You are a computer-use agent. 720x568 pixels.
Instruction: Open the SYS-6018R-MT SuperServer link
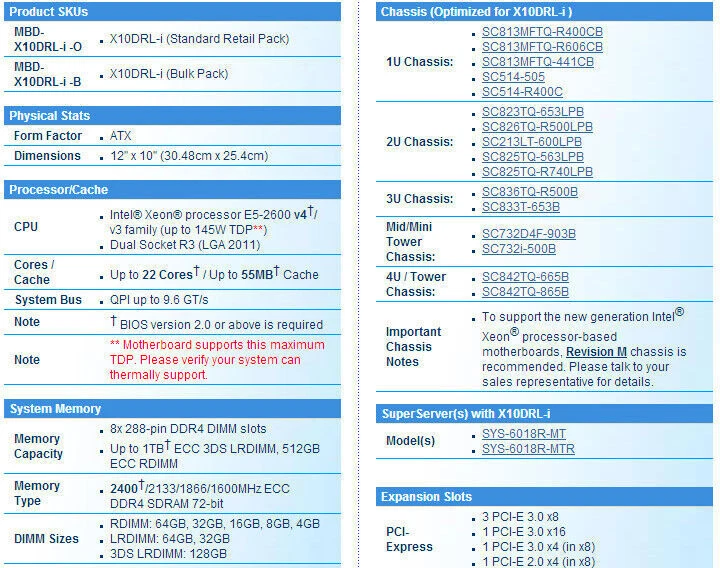[x=523, y=433]
